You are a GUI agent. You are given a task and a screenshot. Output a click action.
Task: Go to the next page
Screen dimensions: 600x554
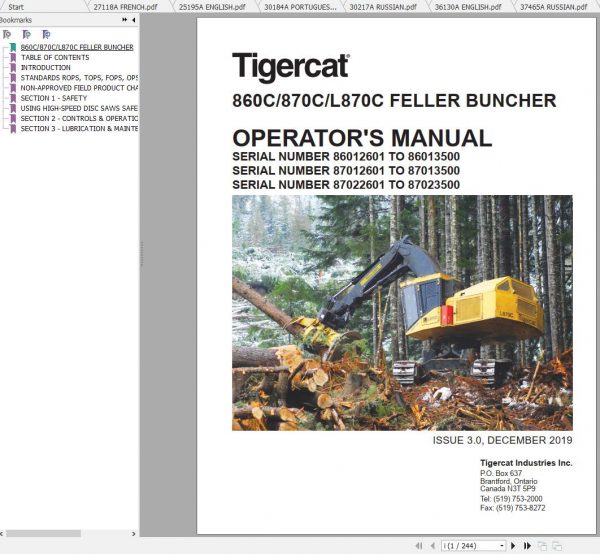(513, 546)
